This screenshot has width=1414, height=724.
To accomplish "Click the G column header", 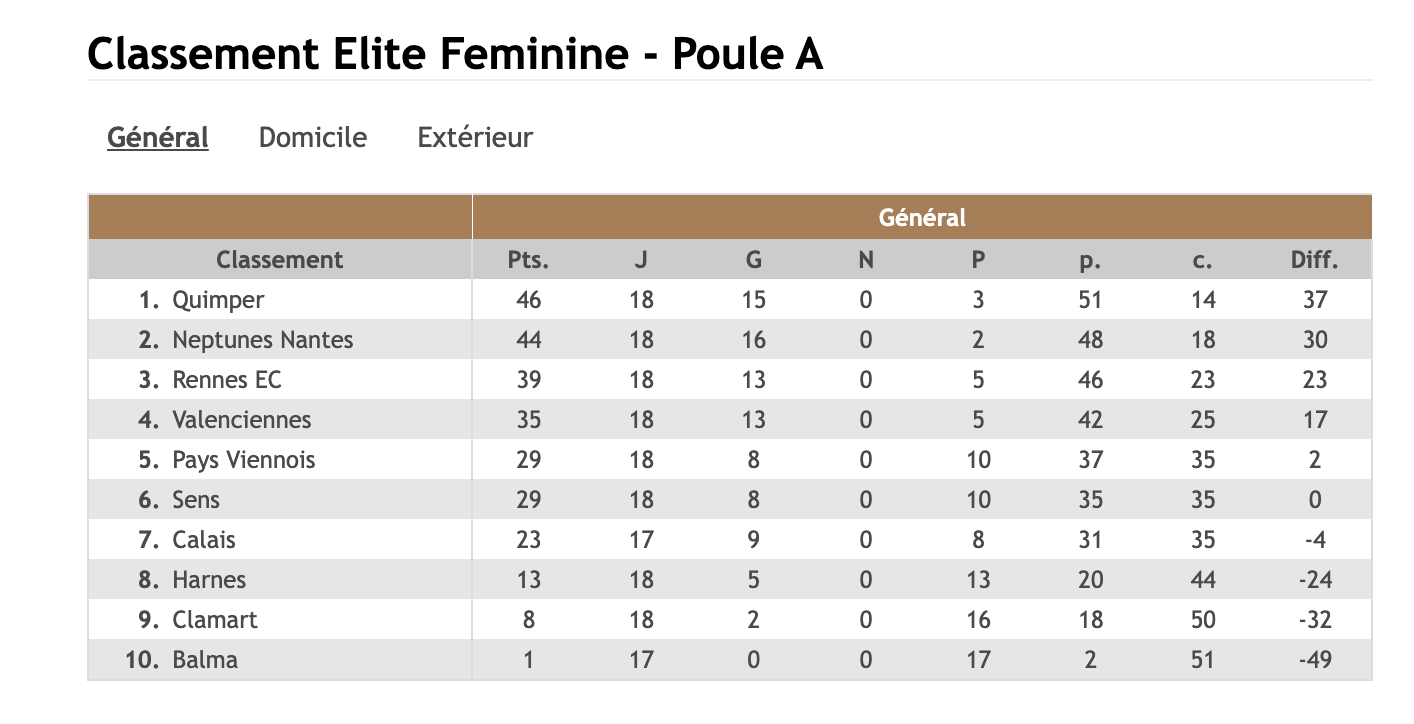I will pyautogui.click(x=753, y=260).
